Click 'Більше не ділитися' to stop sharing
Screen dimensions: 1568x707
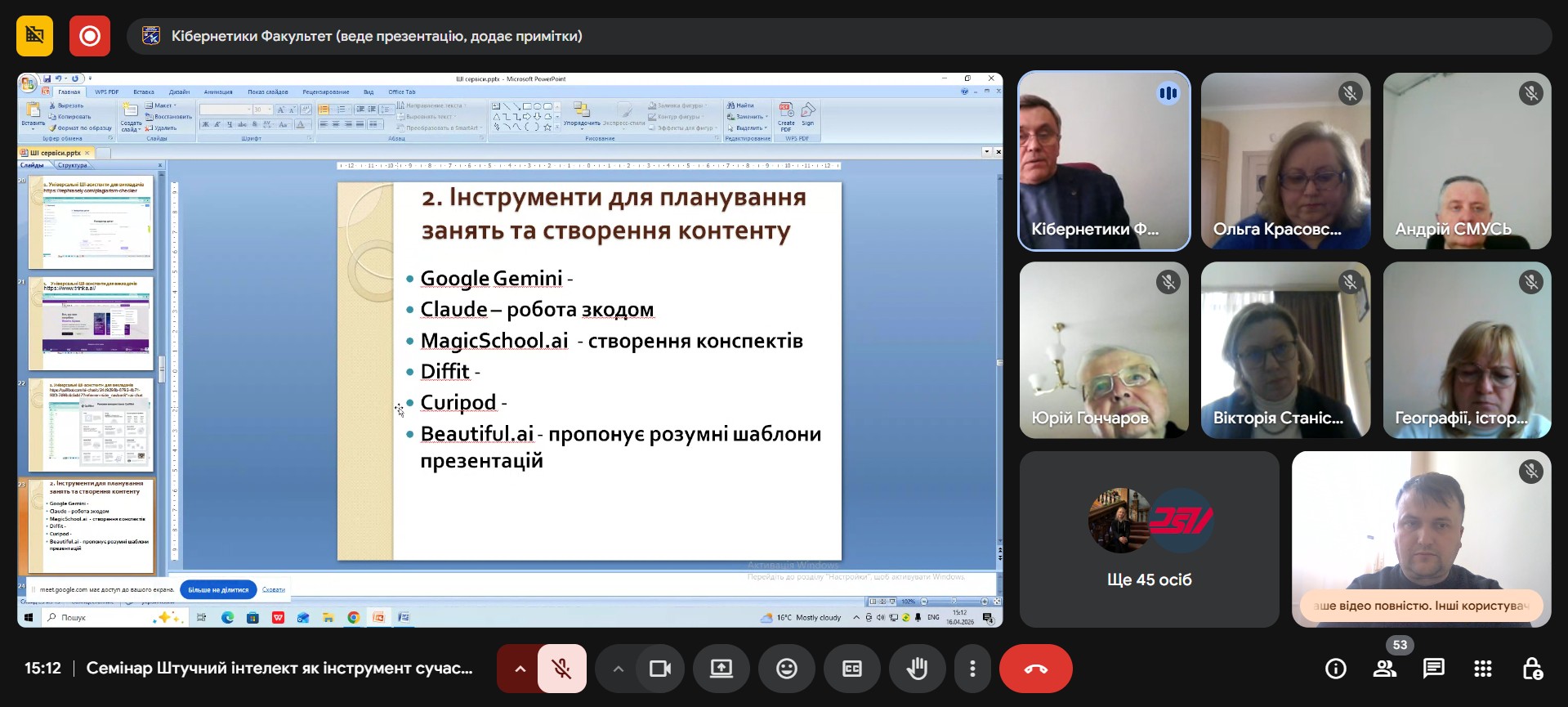click(x=218, y=589)
